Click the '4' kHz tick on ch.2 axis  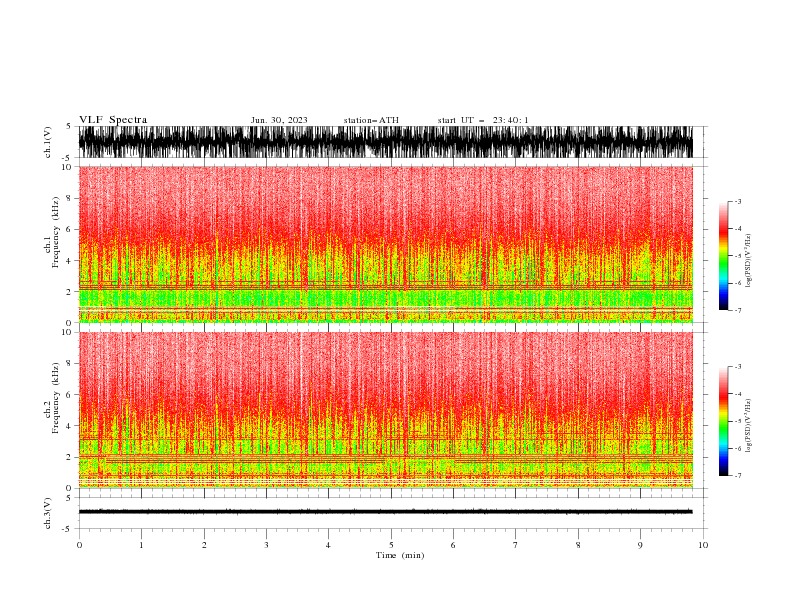coord(69,426)
